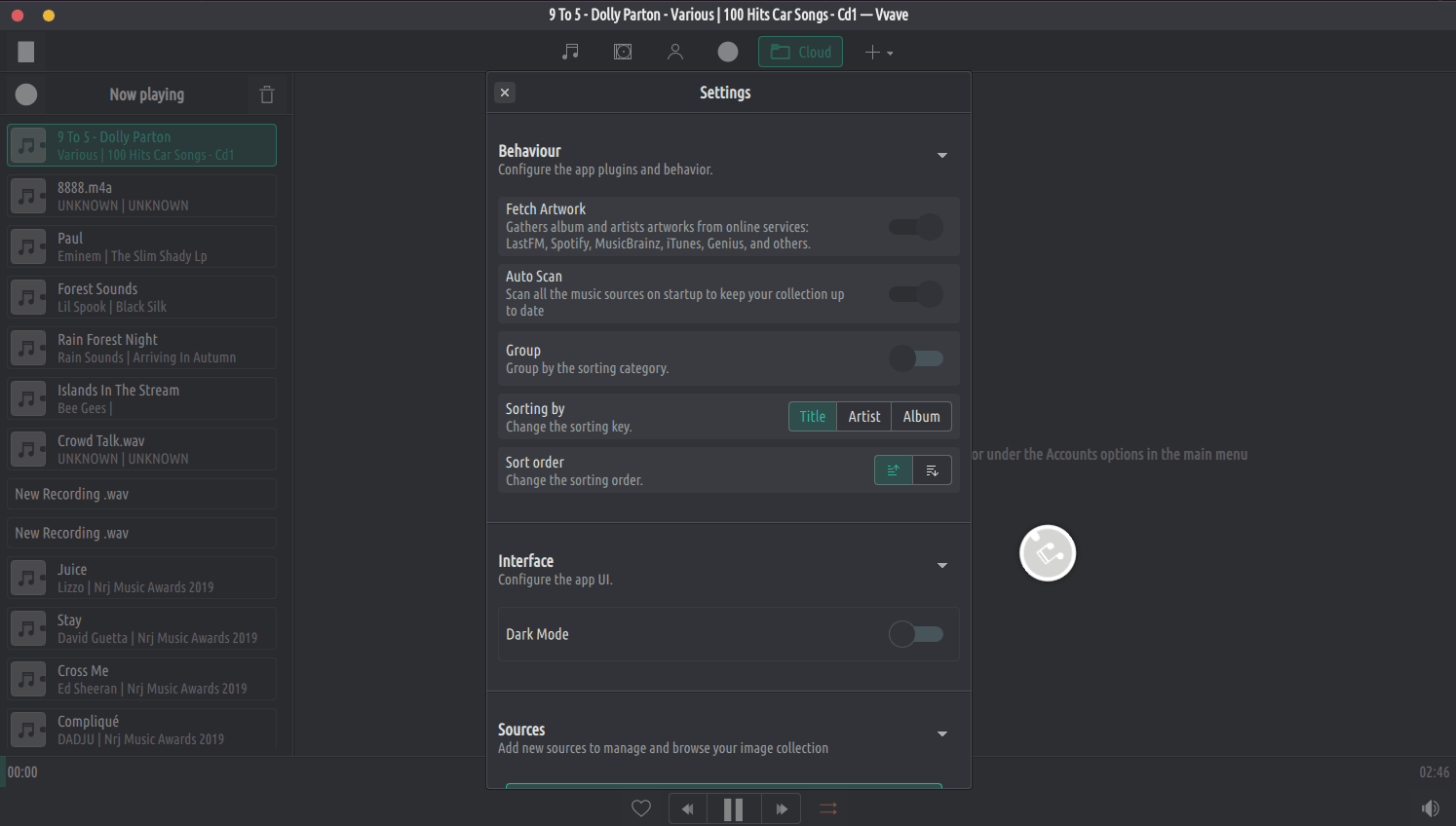This screenshot has height=826, width=1456.
Task: Skip to the previous track
Action: 688,808
